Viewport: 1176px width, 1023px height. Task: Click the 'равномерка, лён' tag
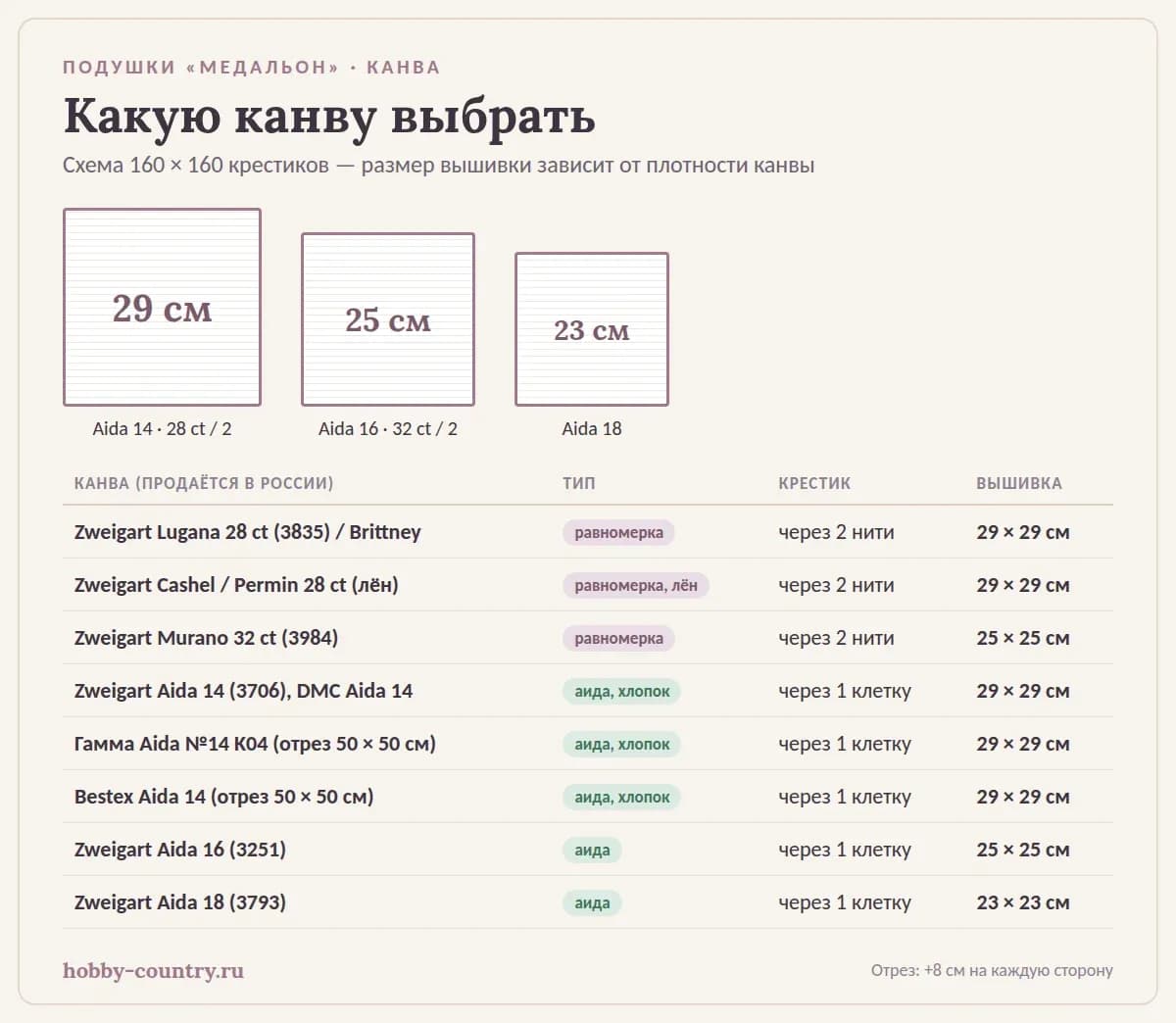click(636, 586)
